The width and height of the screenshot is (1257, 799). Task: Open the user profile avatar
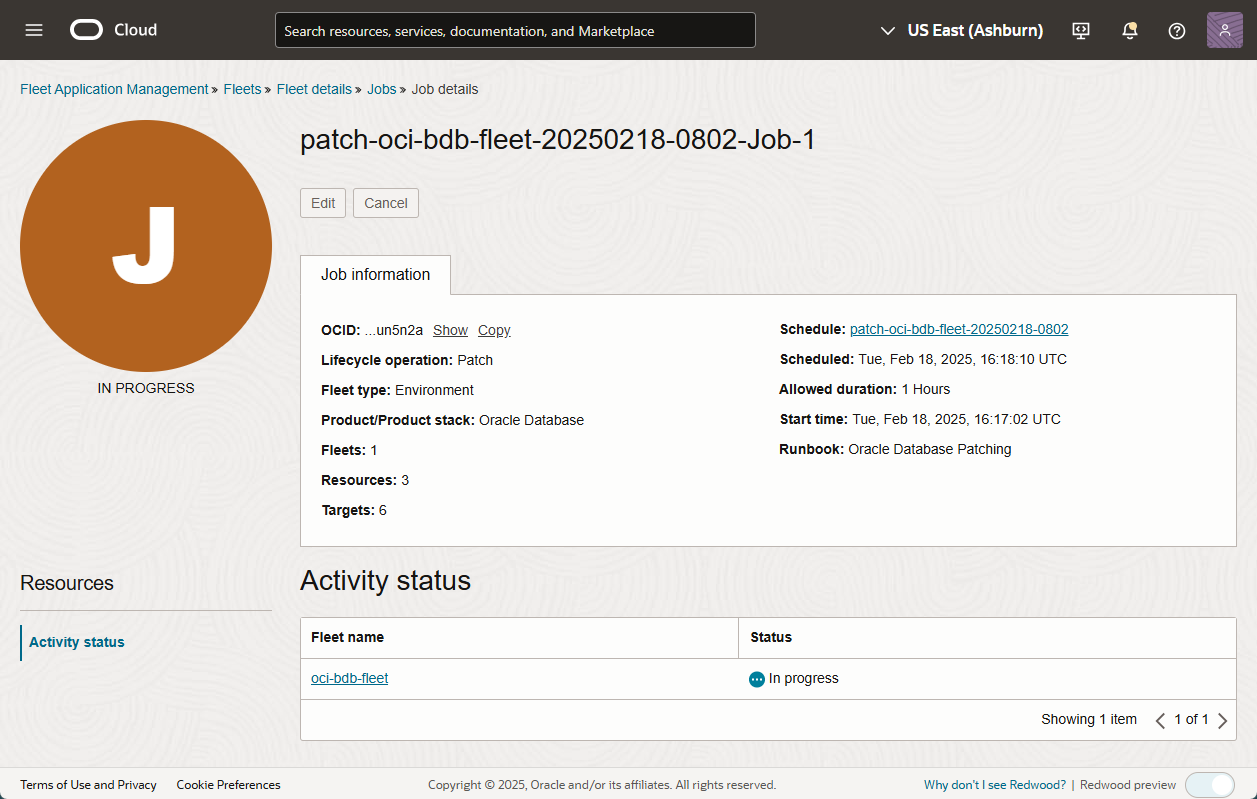pos(1224,30)
